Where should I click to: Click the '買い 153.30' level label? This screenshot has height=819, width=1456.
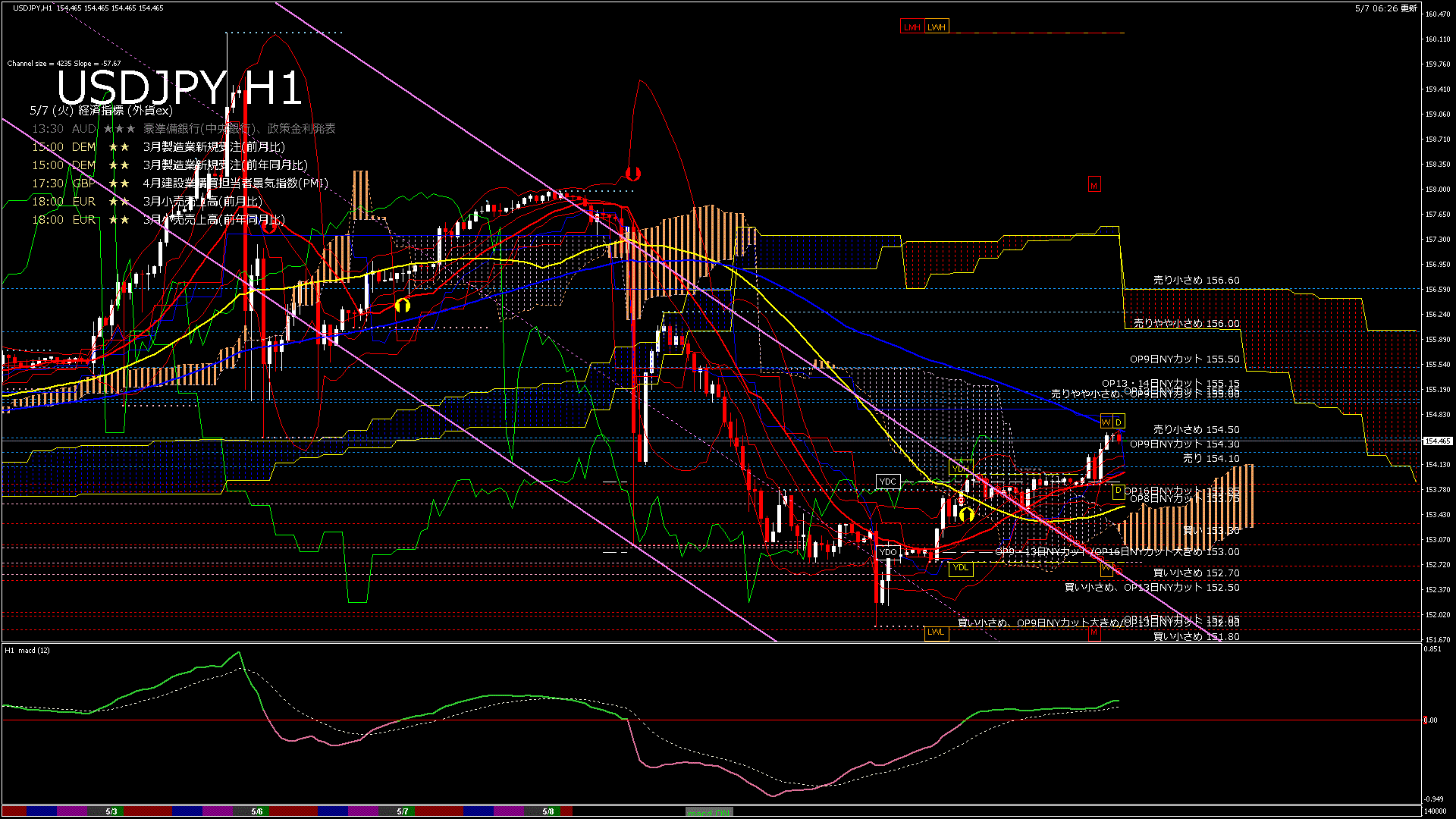1211,531
